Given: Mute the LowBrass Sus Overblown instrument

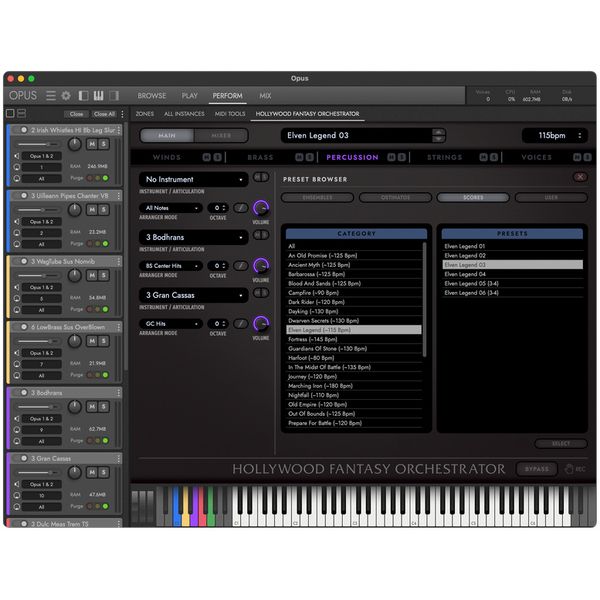Looking at the screenshot, I should click(92, 341).
